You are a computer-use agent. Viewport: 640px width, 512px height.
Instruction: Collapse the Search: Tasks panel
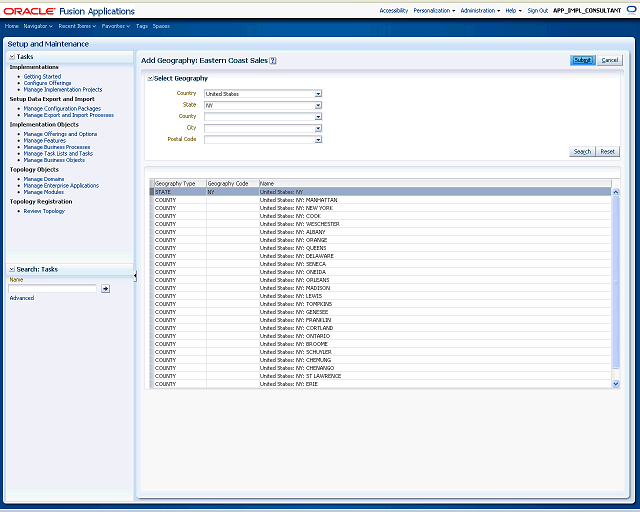pyautogui.click(x=12, y=269)
